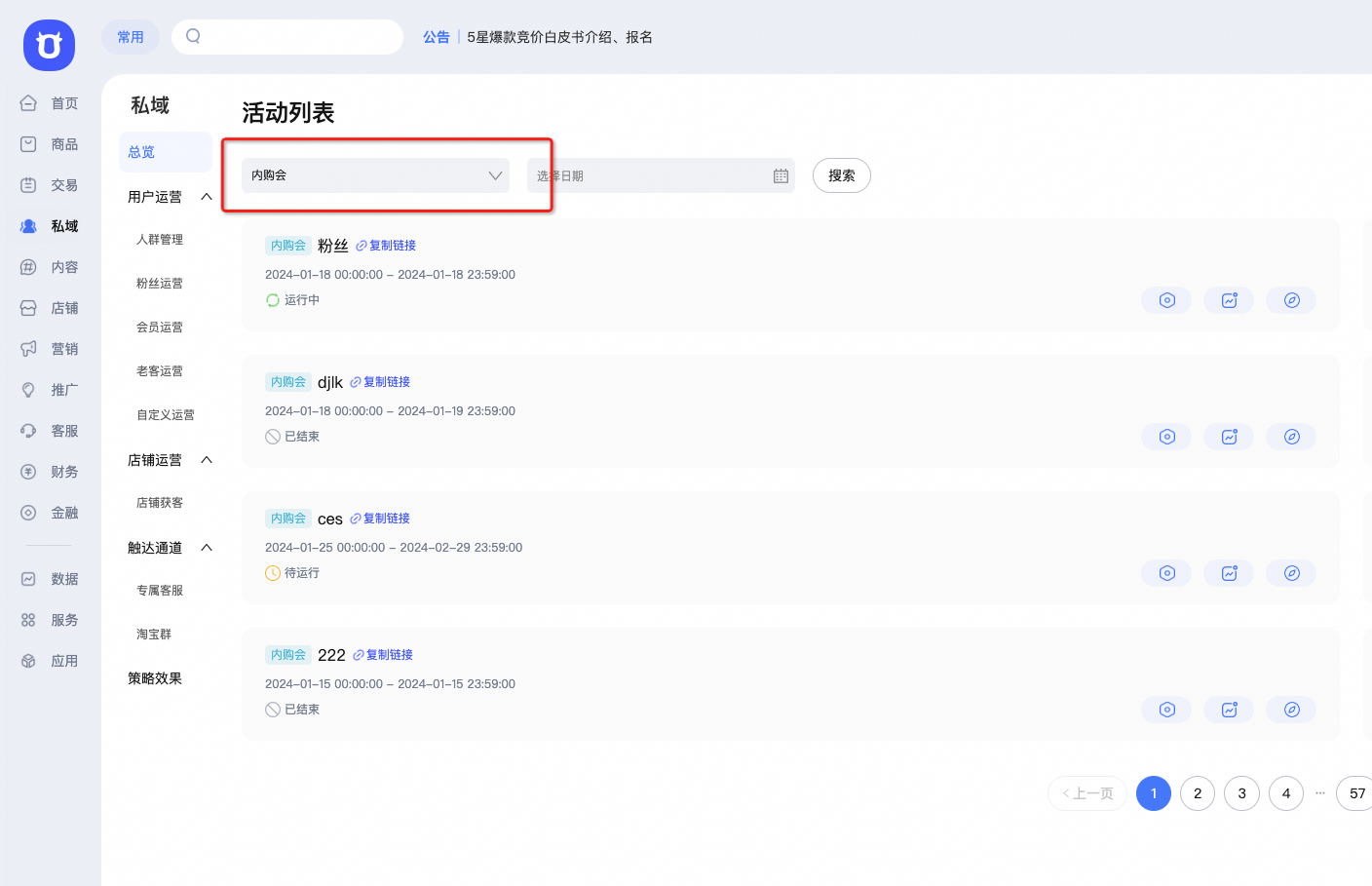Open settings icon for djlk activity

coord(1166,437)
